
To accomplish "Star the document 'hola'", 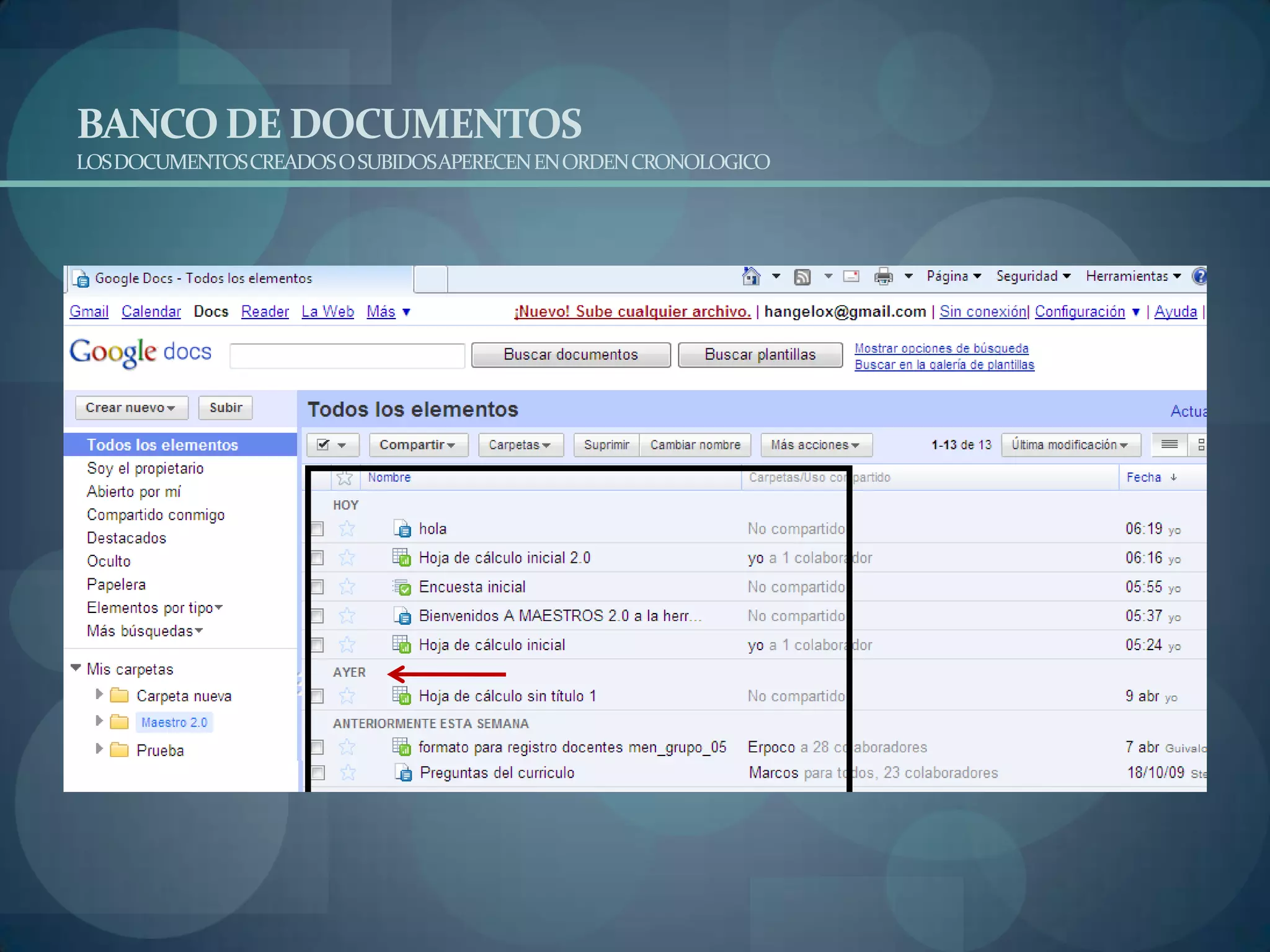I will 347,529.
